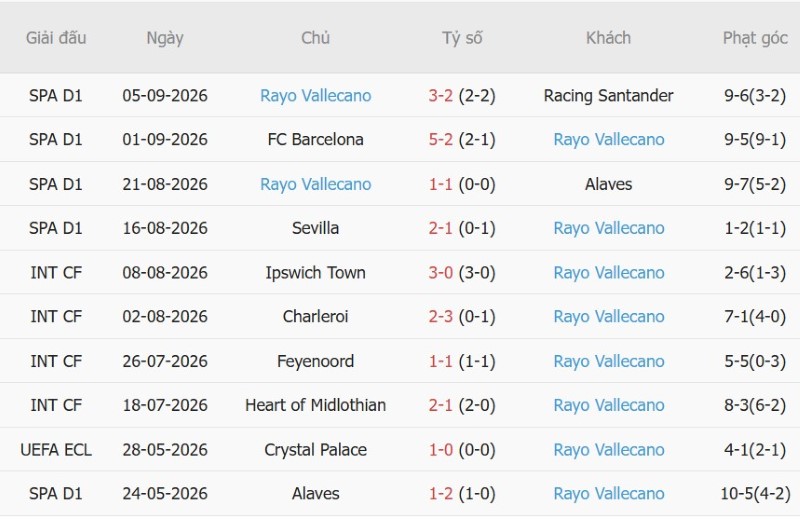Click the Giải đấu column header

tap(56, 38)
